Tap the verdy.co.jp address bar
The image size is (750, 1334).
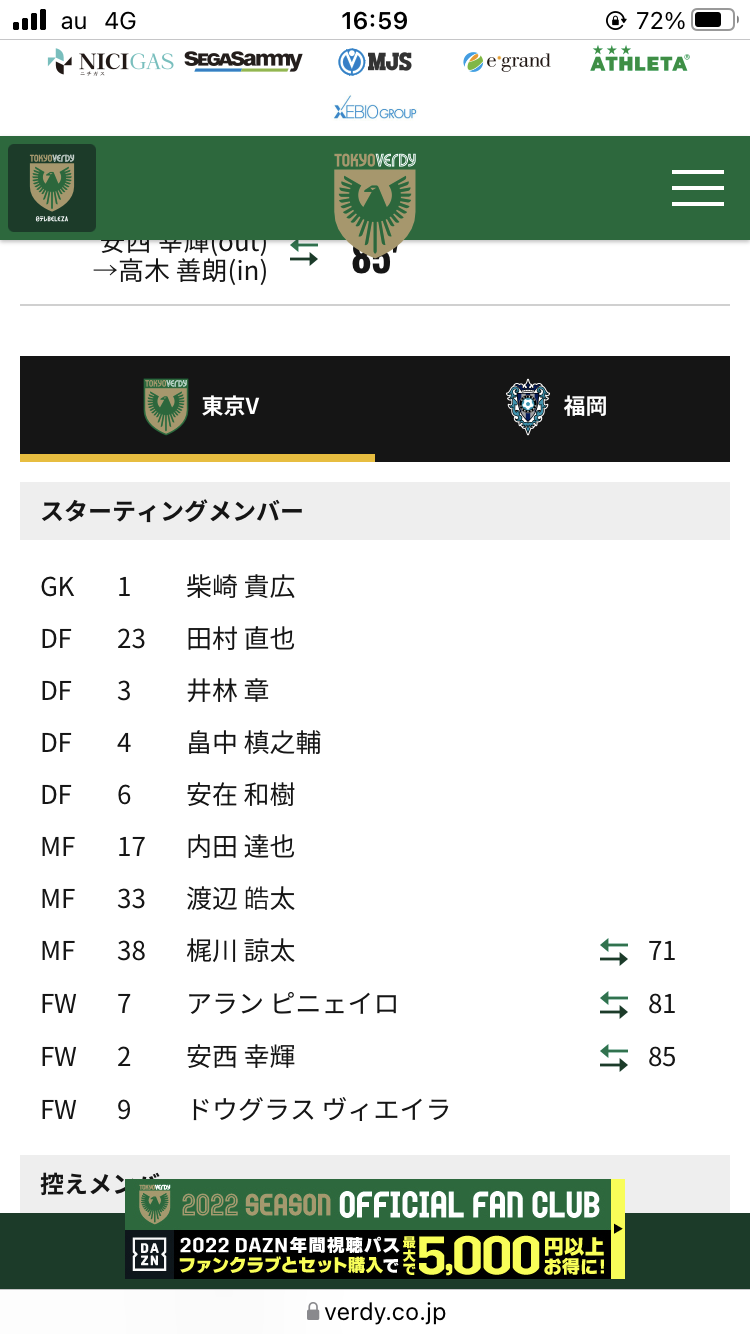pos(375,1311)
